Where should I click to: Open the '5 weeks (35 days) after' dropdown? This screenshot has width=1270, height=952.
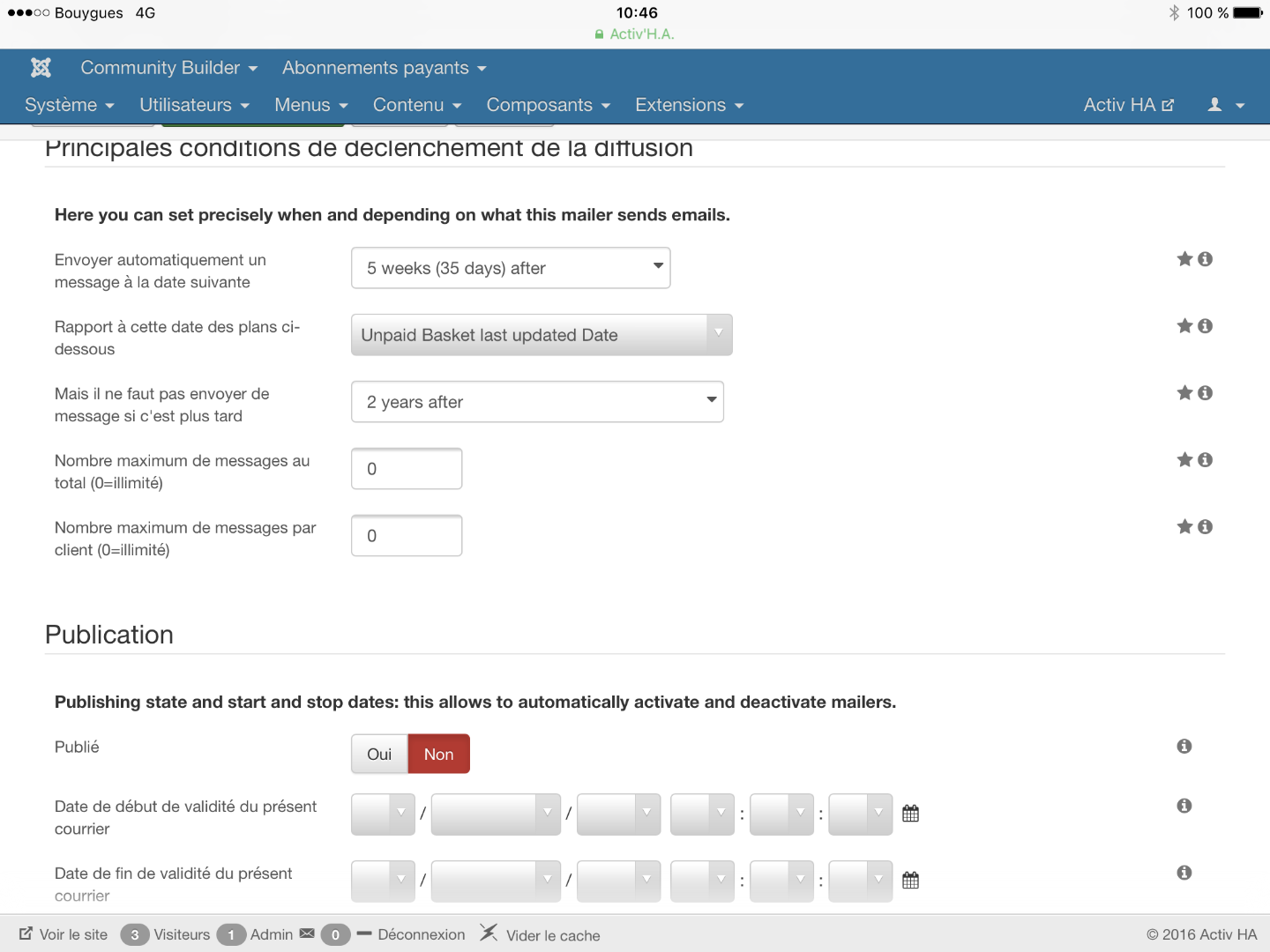pyautogui.click(x=511, y=268)
